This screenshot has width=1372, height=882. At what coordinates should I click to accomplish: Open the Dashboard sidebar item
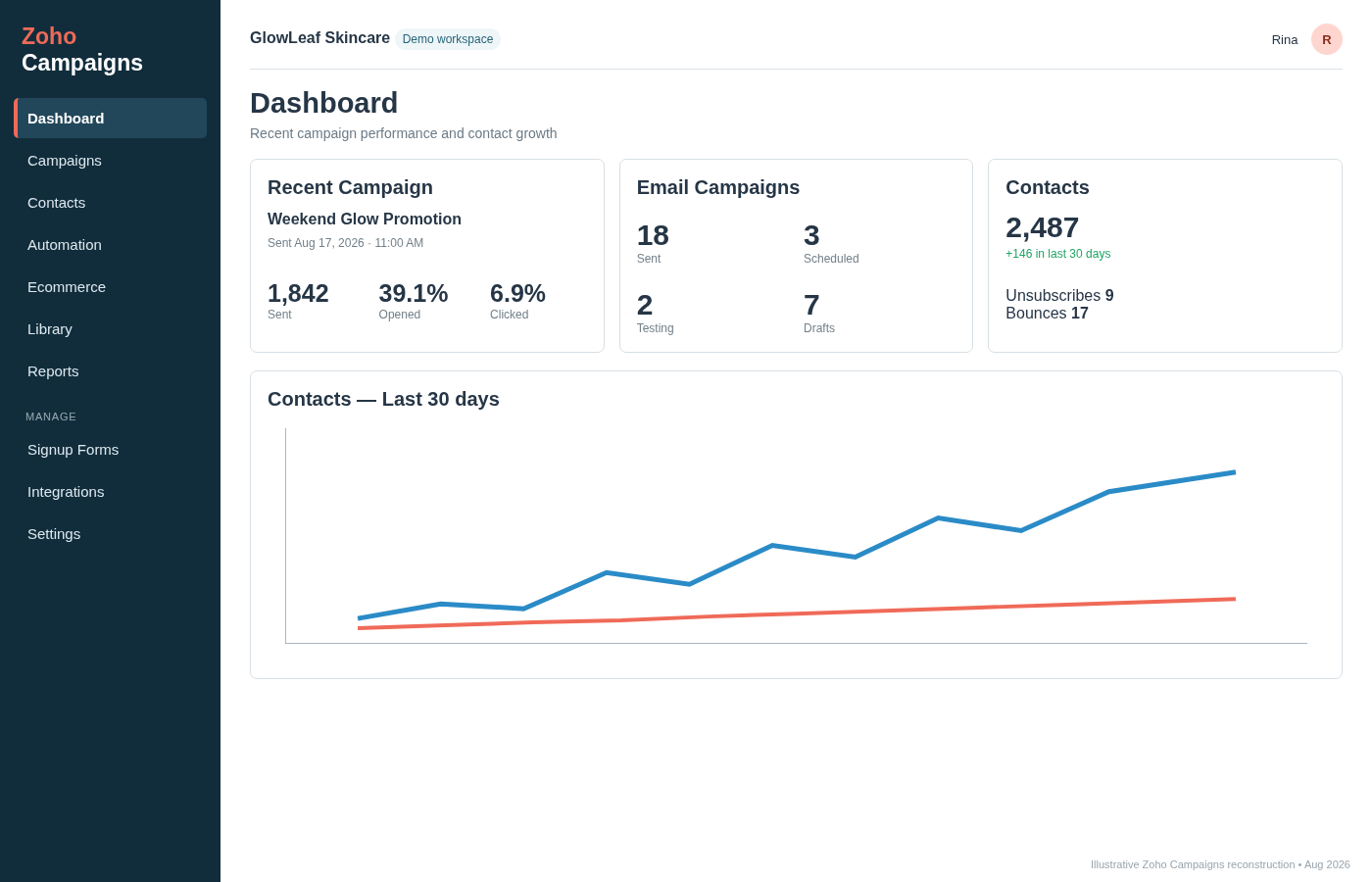(x=110, y=118)
